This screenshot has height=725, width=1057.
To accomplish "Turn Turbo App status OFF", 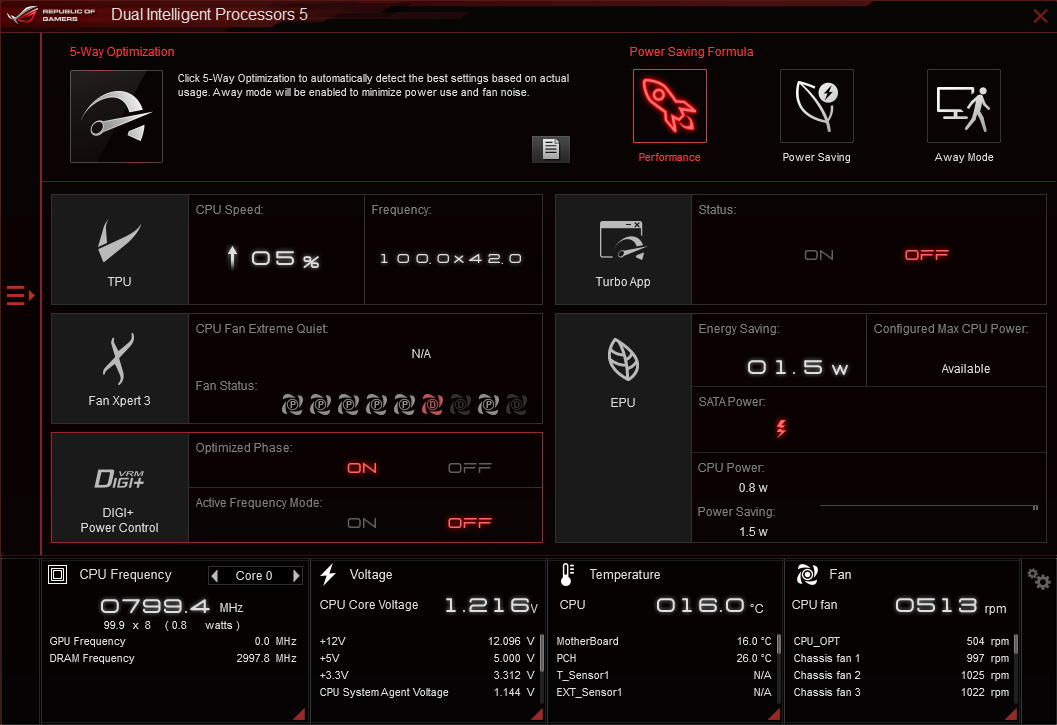I will tap(926, 255).
